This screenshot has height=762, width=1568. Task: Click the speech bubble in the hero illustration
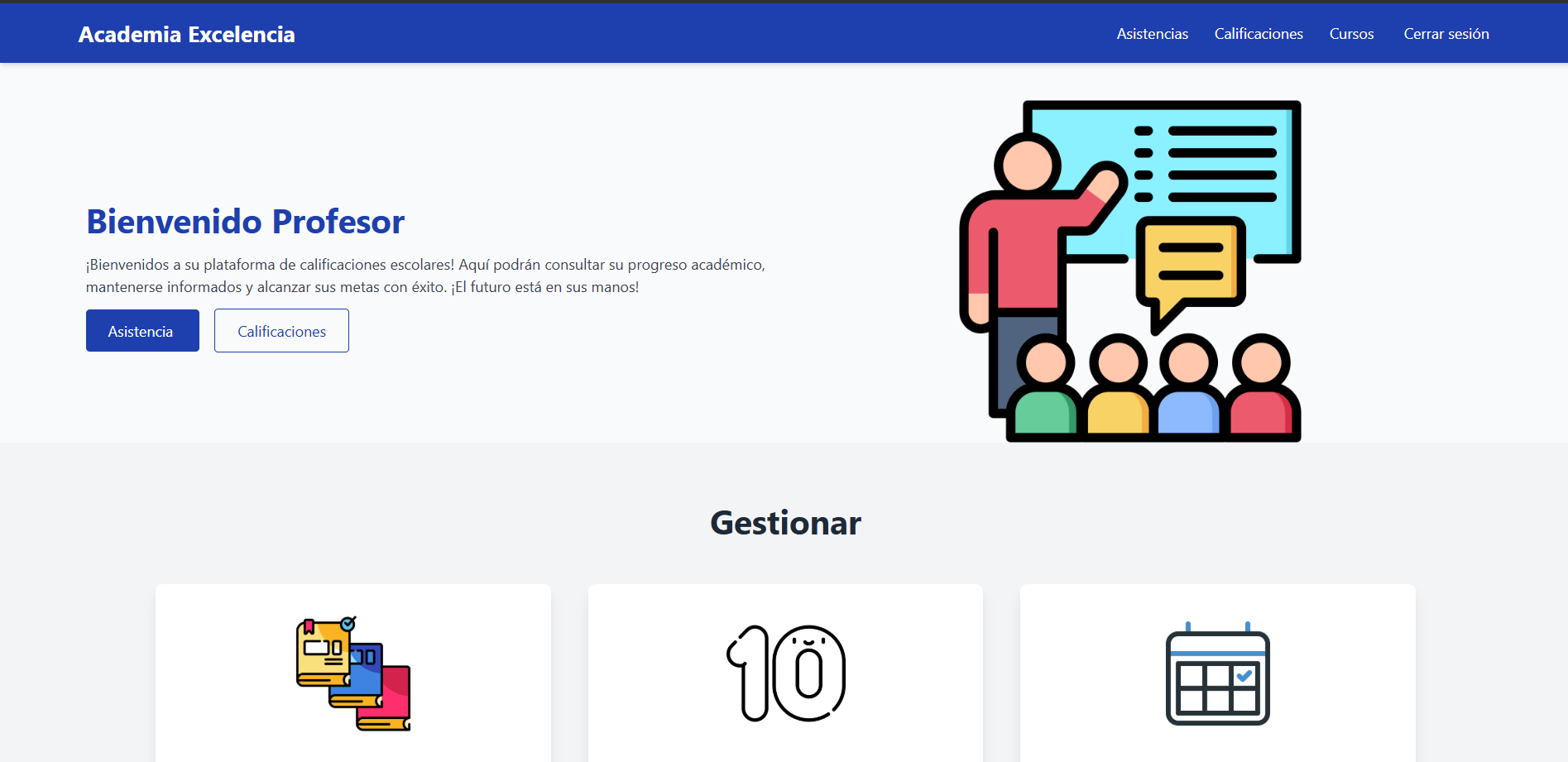coord(1190,266)
